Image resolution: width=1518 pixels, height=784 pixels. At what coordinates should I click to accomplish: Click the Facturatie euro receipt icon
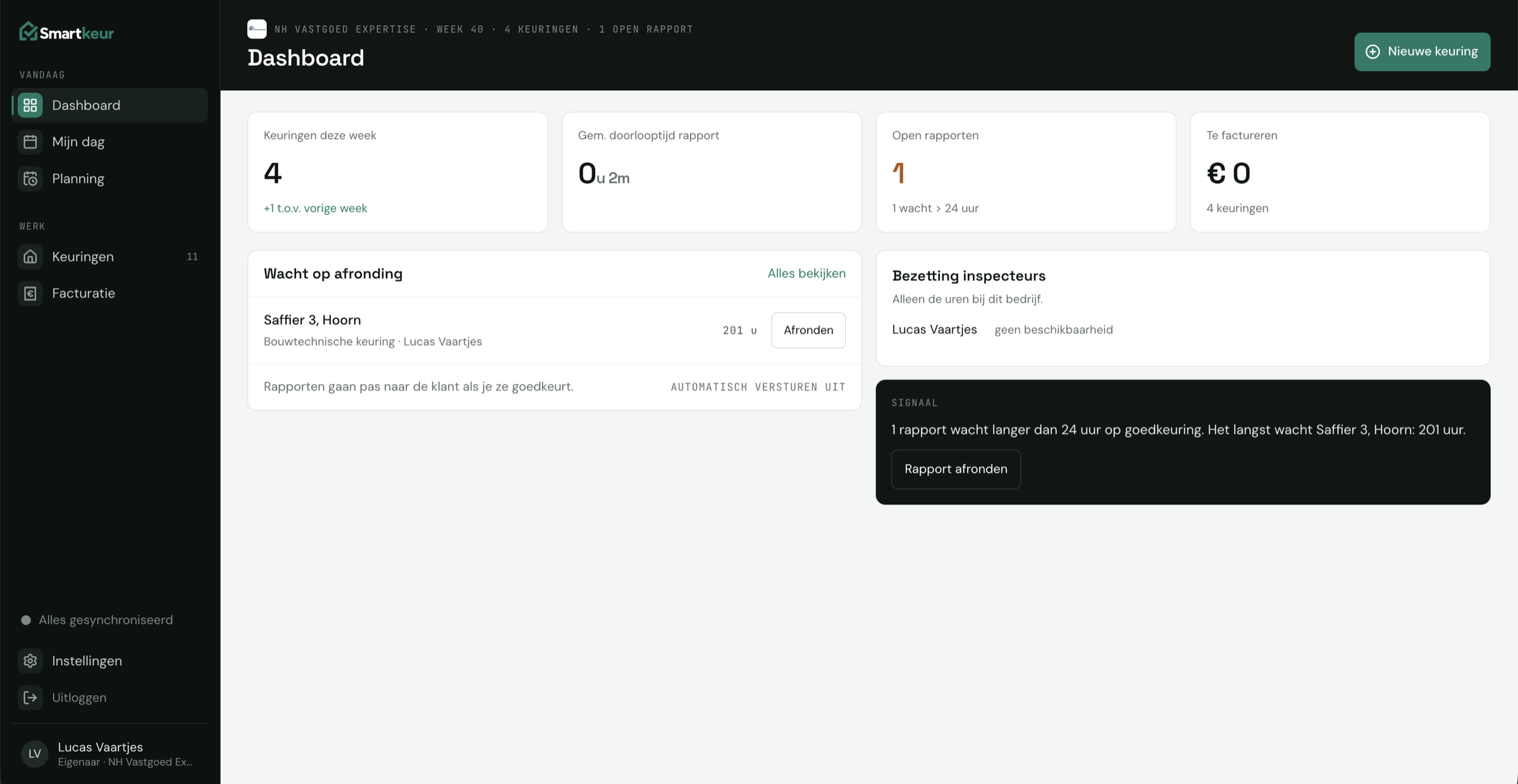(x=30, y=293)
